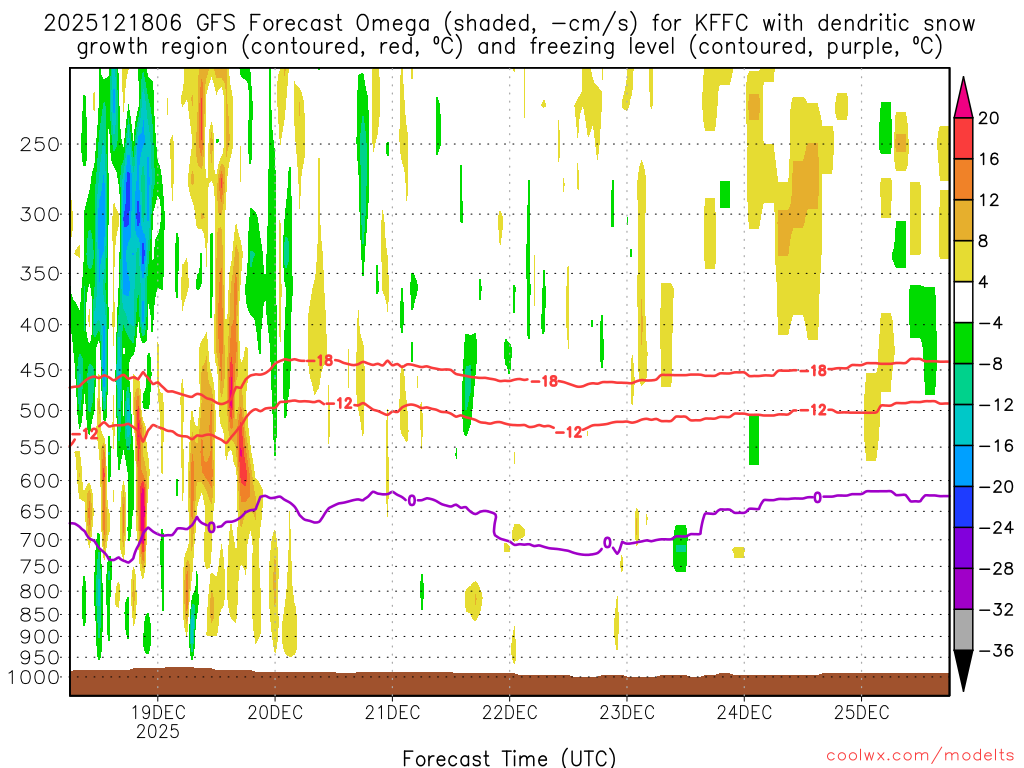This screenshot has height=768, width=1024.
Task: Click the 700 pressure level label
Action: coord(40,540)
